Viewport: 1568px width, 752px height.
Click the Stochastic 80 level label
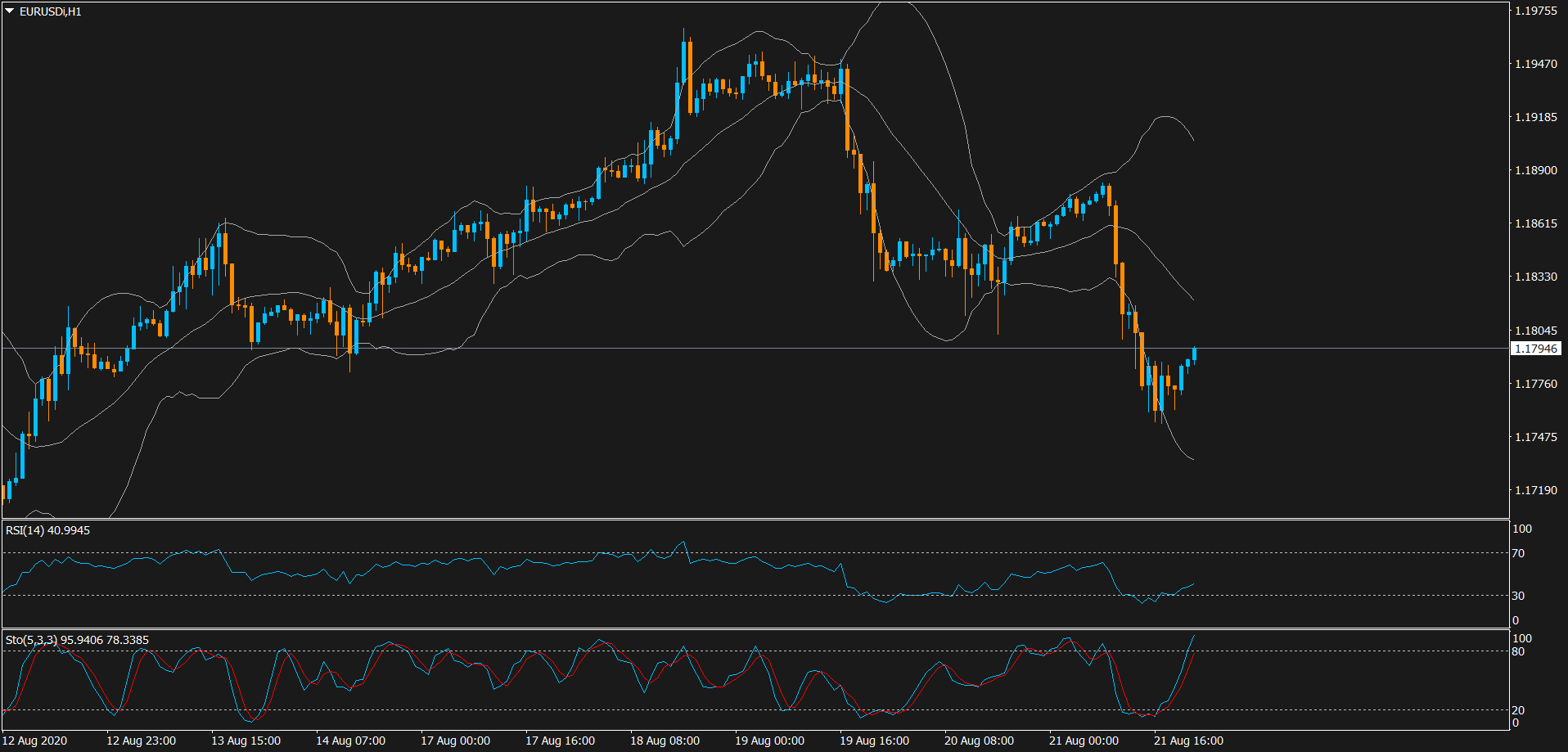(1518, 651)
